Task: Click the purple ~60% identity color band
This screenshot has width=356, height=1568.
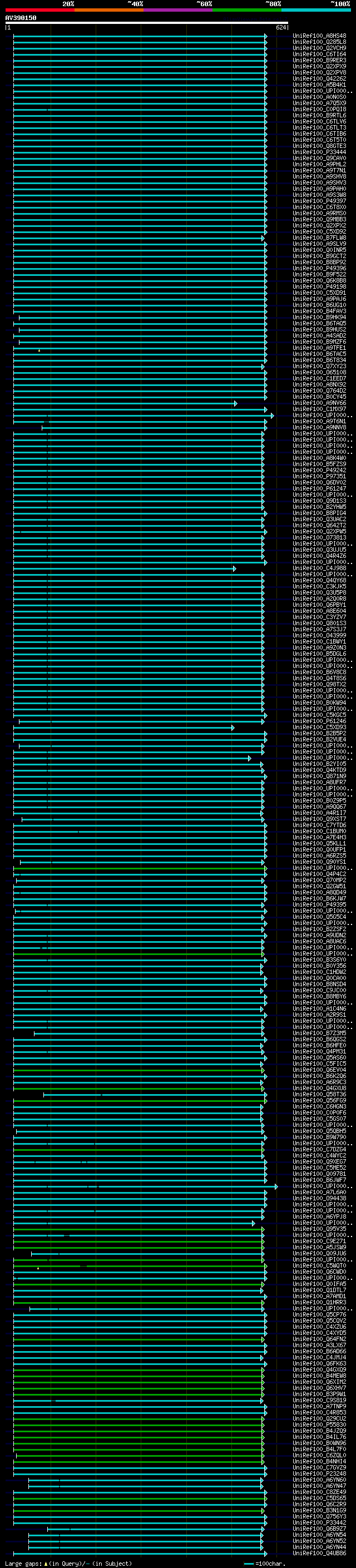Action: coord(179,10)
